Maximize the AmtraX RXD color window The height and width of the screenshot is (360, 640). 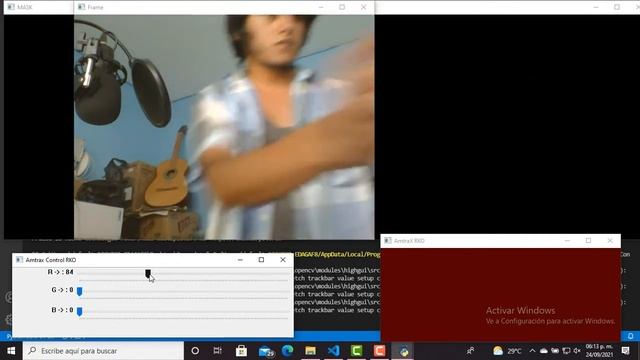coord(588,240)
